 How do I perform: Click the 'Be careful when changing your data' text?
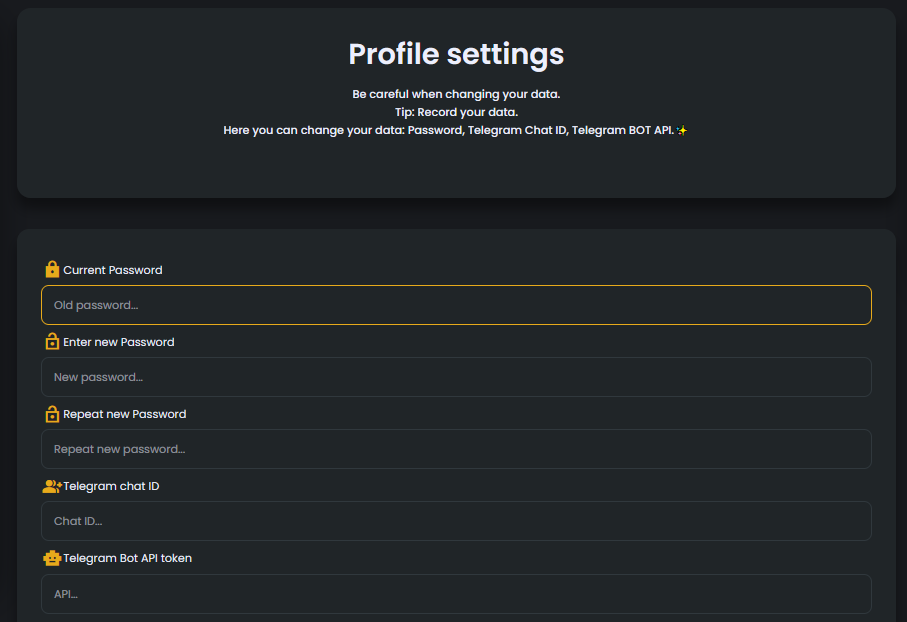(x=456, y=94)
